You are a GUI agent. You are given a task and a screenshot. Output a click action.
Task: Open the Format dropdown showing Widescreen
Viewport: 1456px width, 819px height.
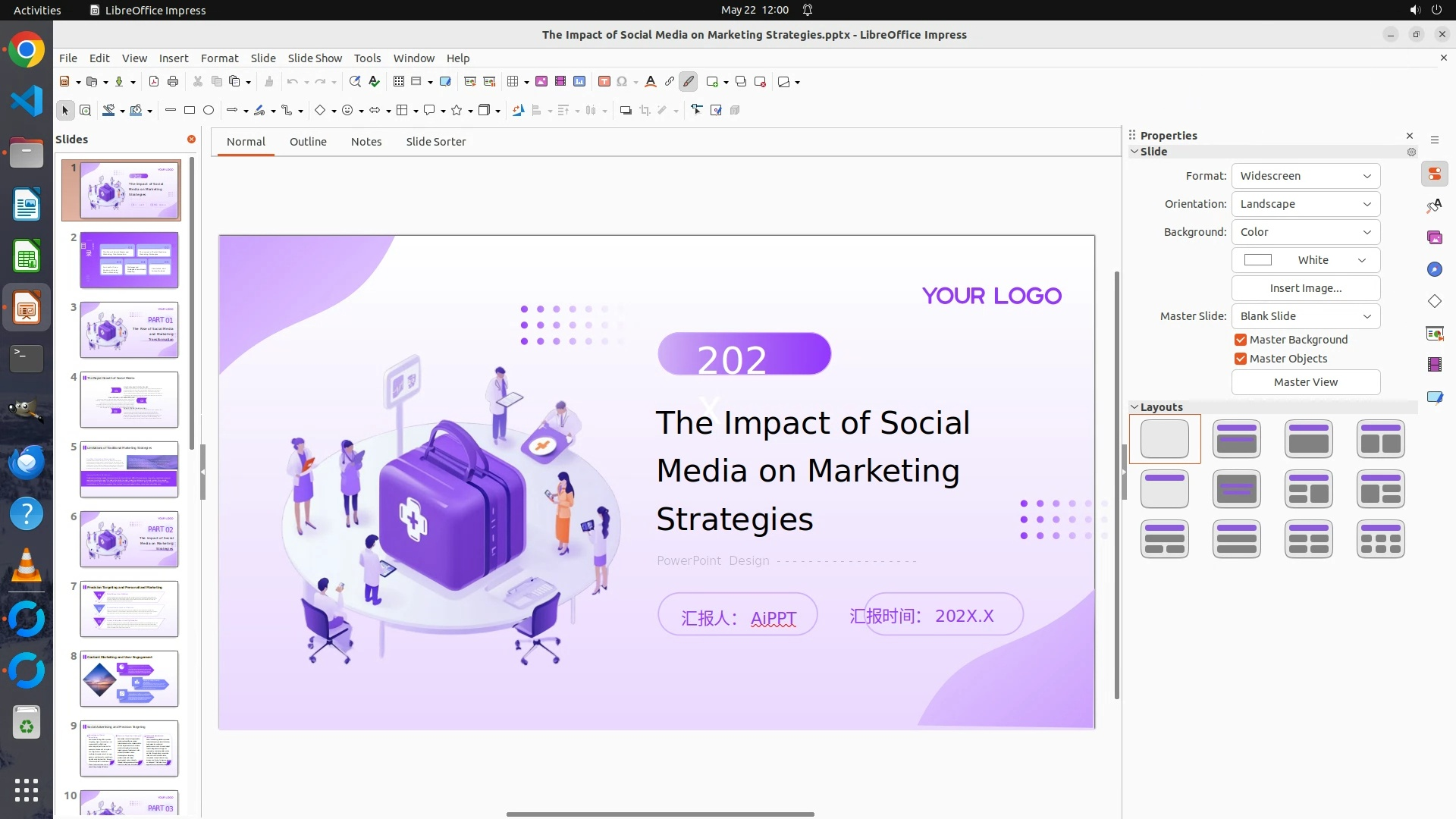(x=1305, y=176)
